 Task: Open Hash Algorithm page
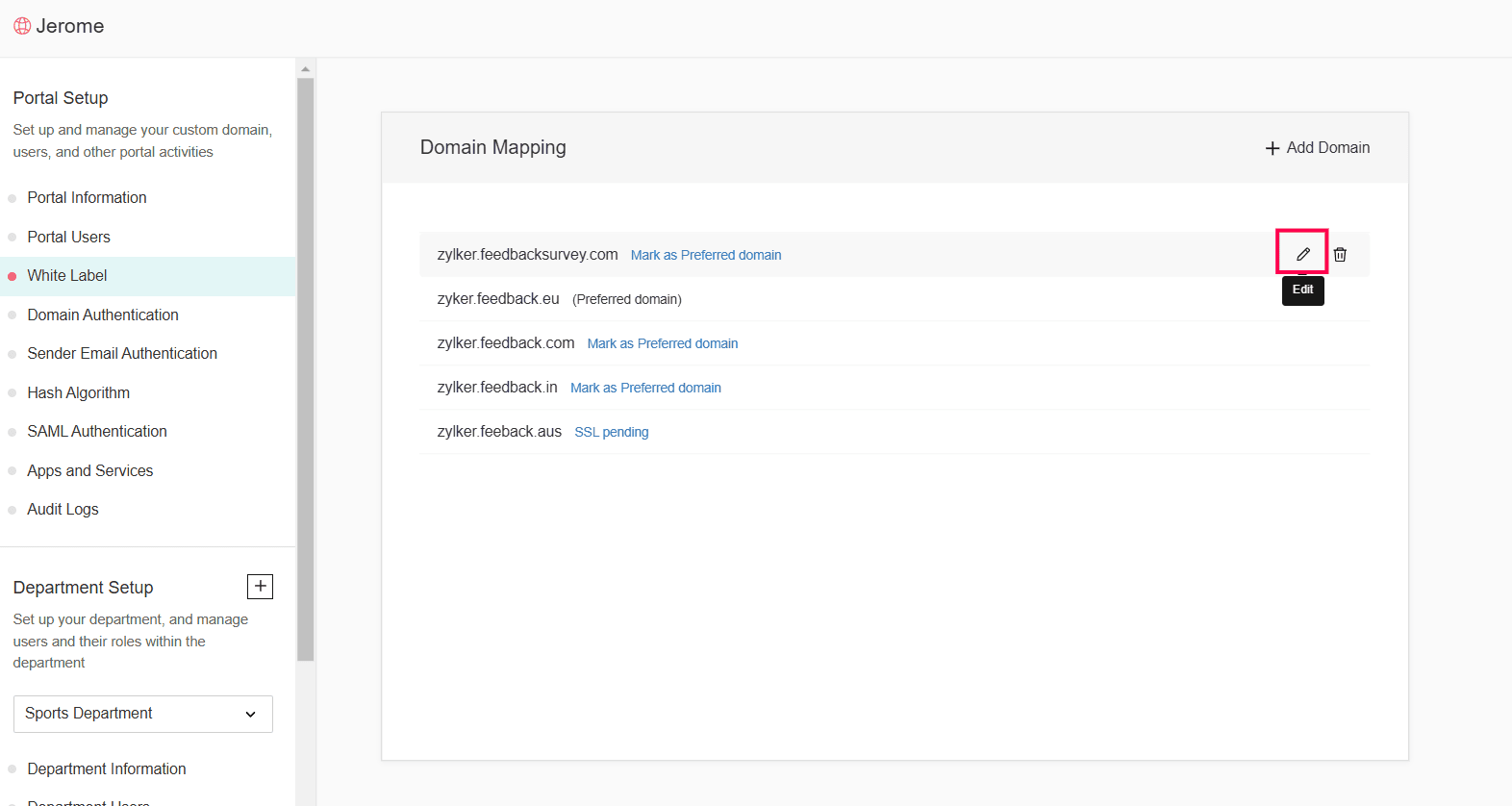(78, 392)
